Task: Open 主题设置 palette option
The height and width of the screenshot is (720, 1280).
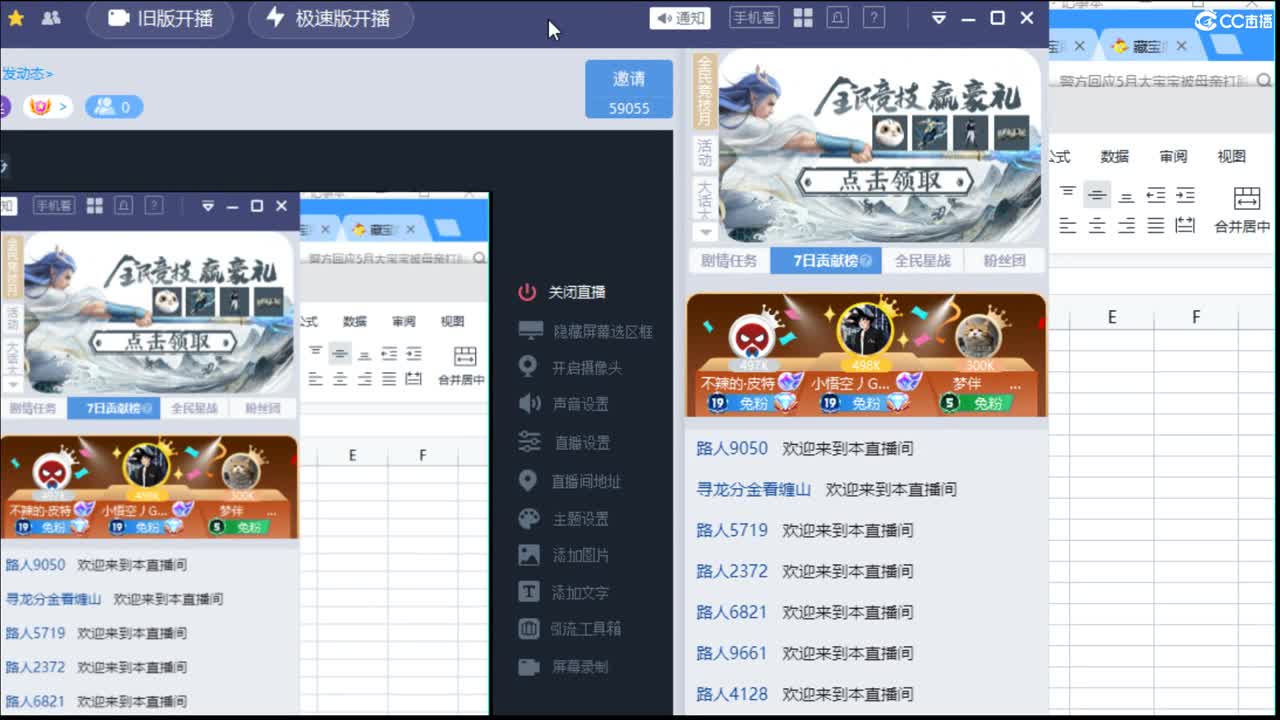Action: coord(563,519)
